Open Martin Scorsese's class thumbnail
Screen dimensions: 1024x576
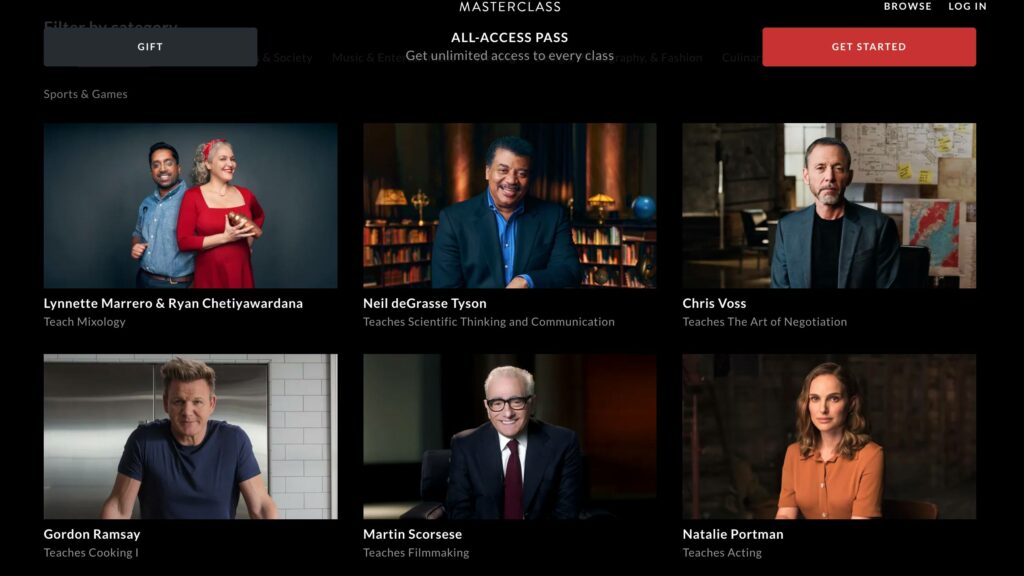point(509,436)
